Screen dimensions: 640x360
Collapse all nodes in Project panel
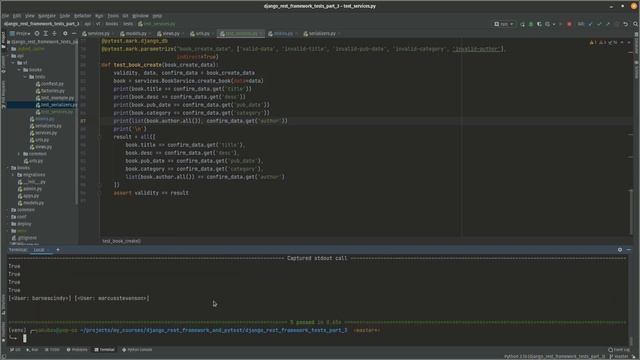(x=54, y=33)
